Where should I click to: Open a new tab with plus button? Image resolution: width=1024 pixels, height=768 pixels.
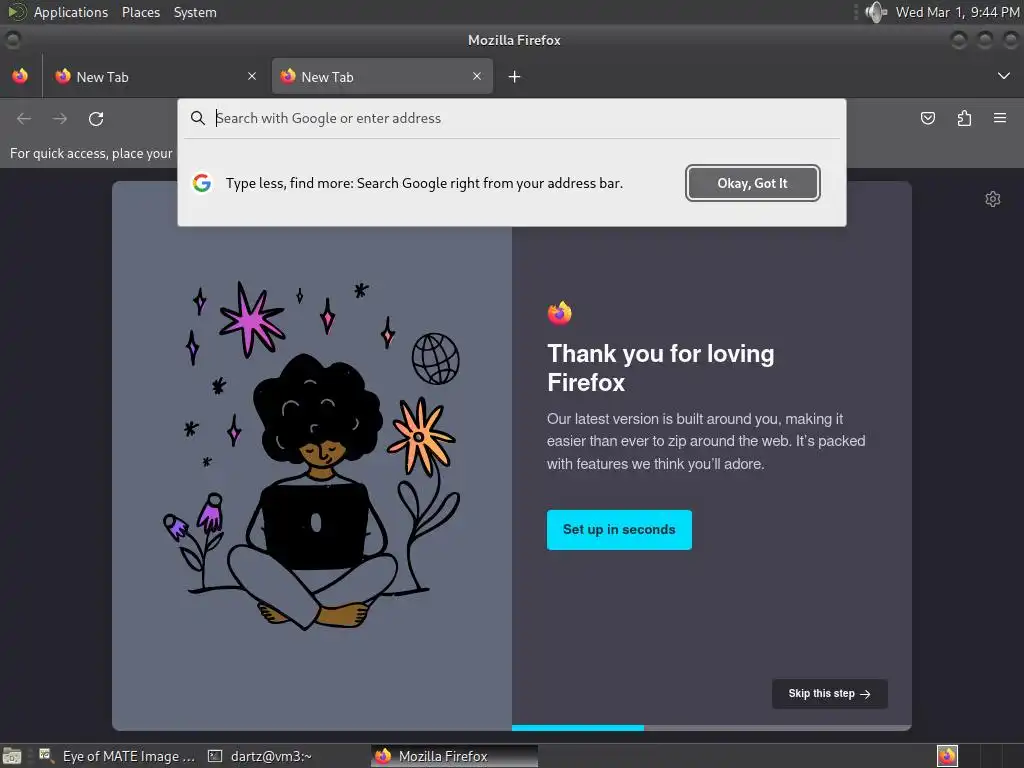(515, 77)
